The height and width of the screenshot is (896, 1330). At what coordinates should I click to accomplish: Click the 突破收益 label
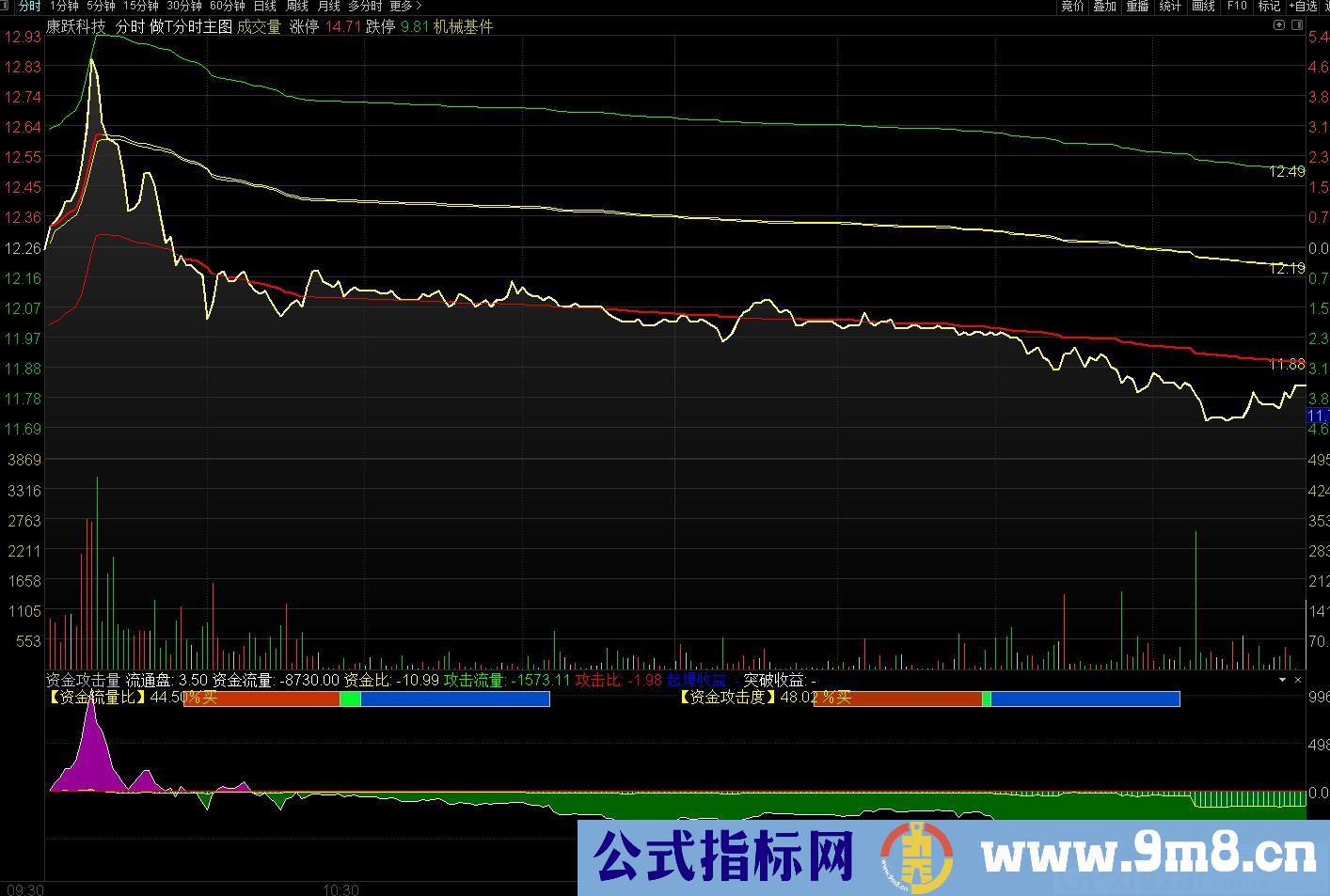775,680
